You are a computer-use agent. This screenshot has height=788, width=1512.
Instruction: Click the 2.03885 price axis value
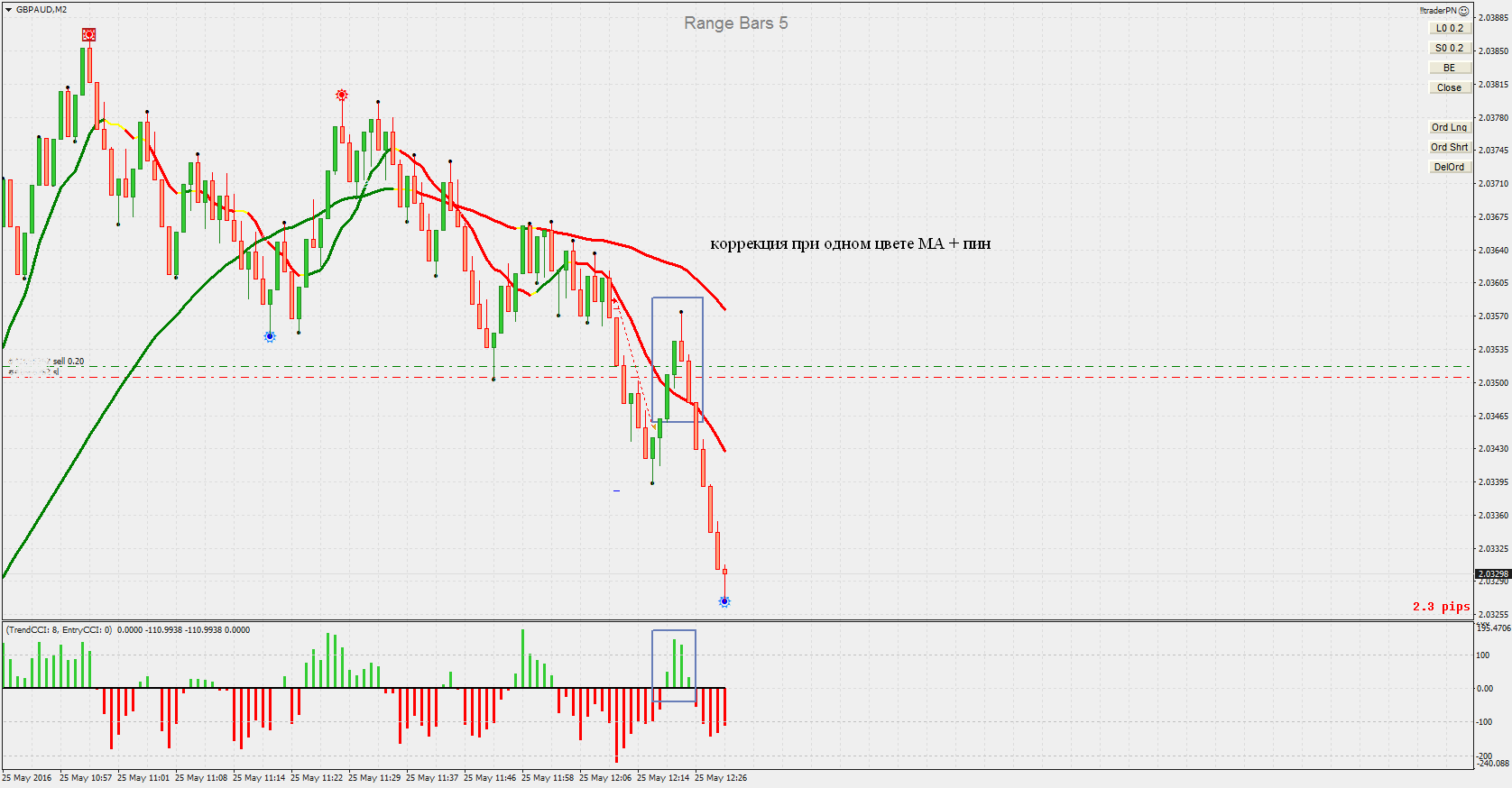(x=1493, y=17)
